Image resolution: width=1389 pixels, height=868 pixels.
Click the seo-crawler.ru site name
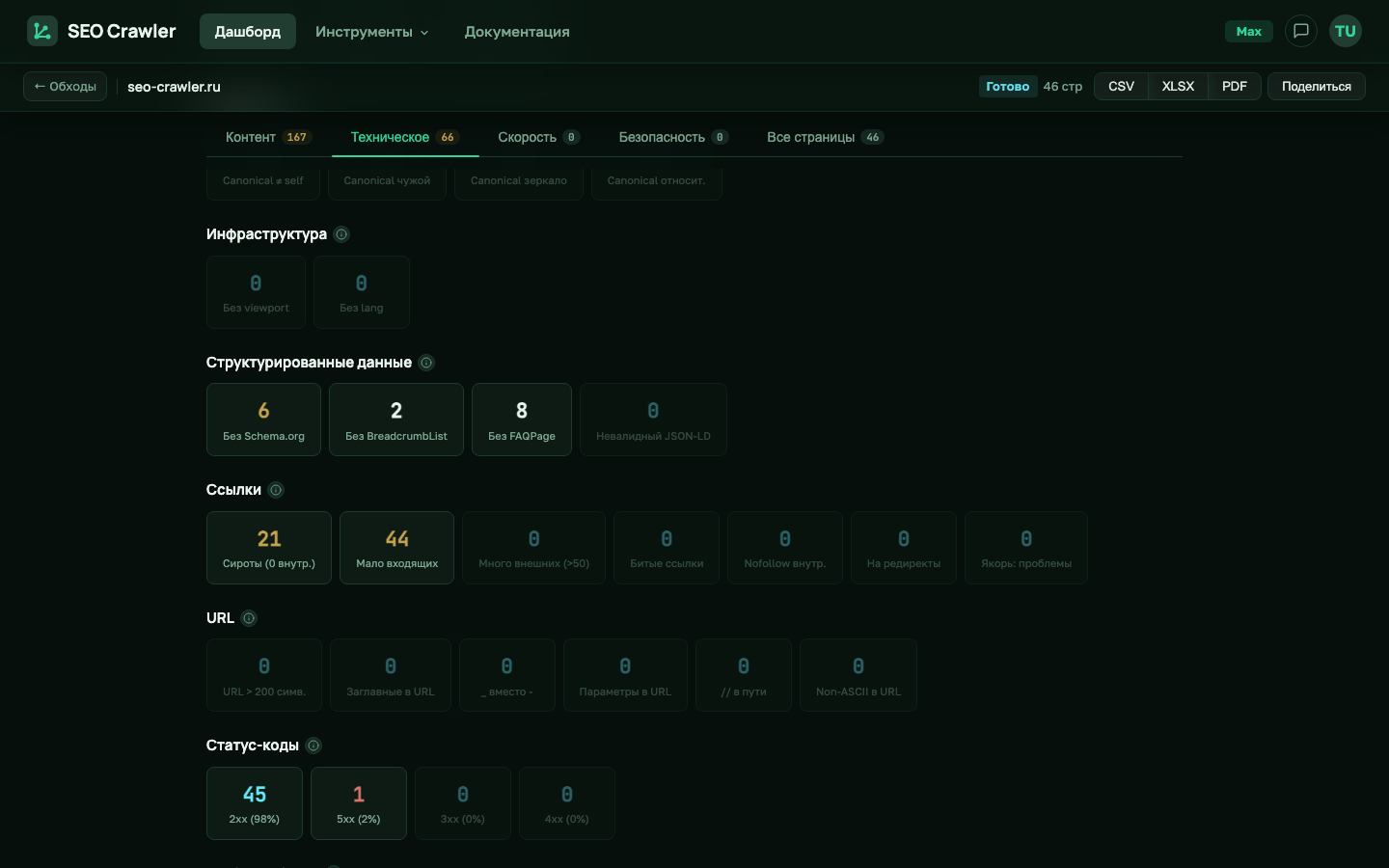point(175,87)
